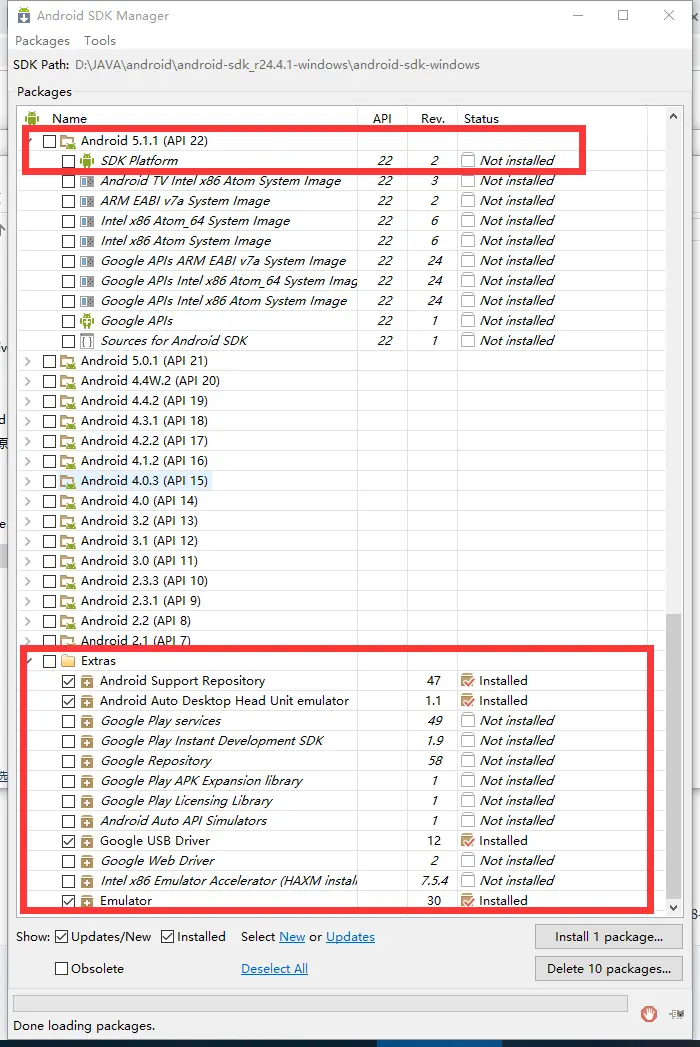Click Install 1 package button
Screen dimensions: 700x1047
(608, 937)
